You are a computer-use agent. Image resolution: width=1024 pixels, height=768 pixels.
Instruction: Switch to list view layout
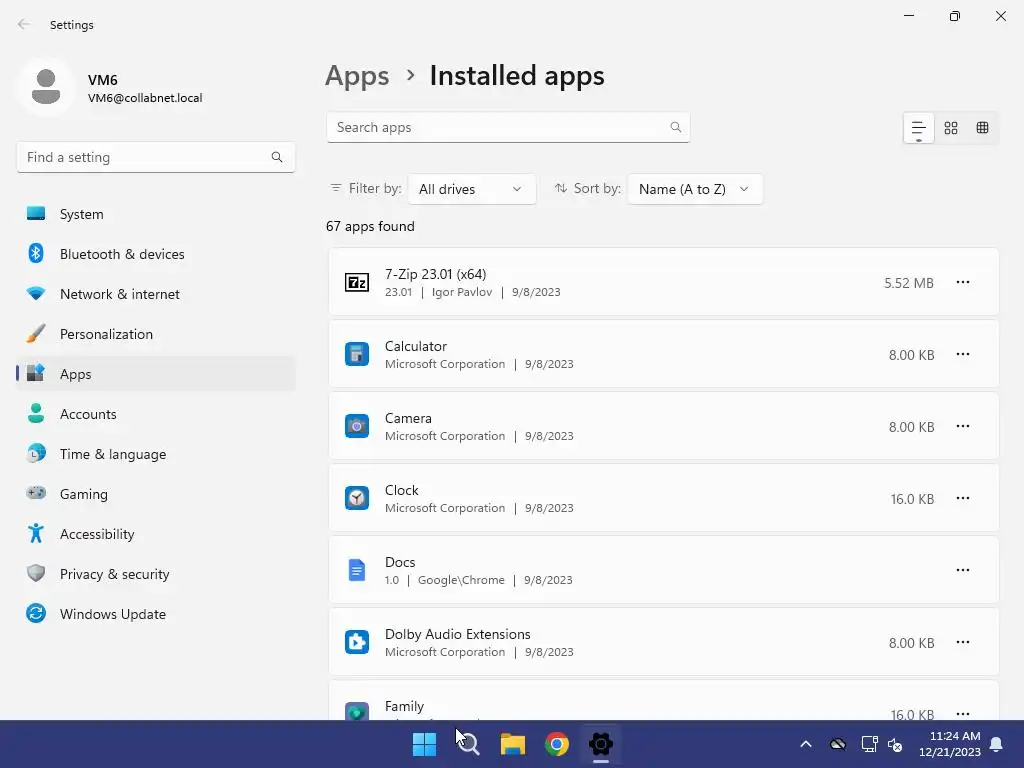[x=918, y=128]
